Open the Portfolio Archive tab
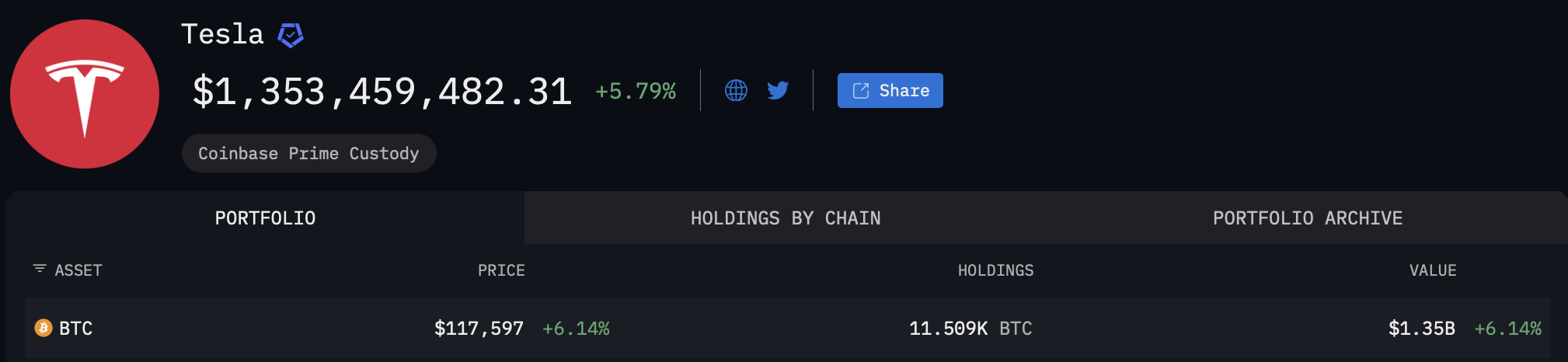This screenshot has height=362, width=1568. coord(1308,218)
